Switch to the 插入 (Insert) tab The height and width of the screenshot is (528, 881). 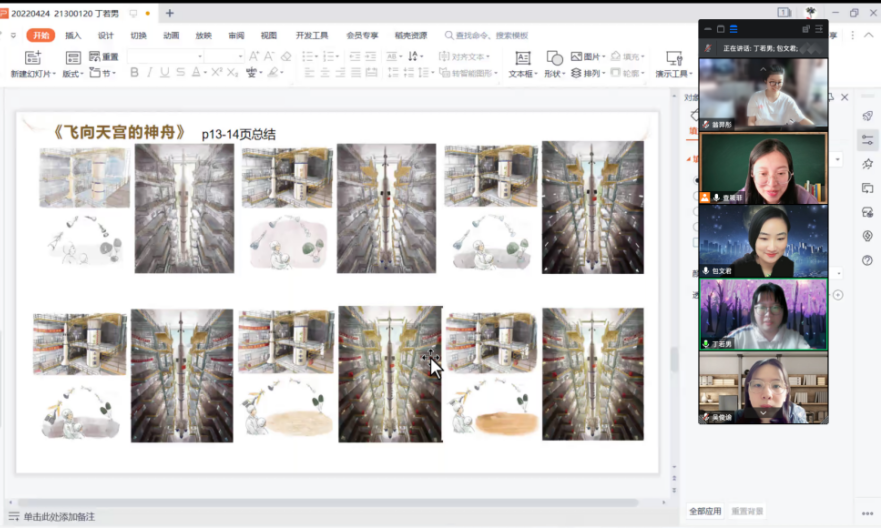point(73,35)
